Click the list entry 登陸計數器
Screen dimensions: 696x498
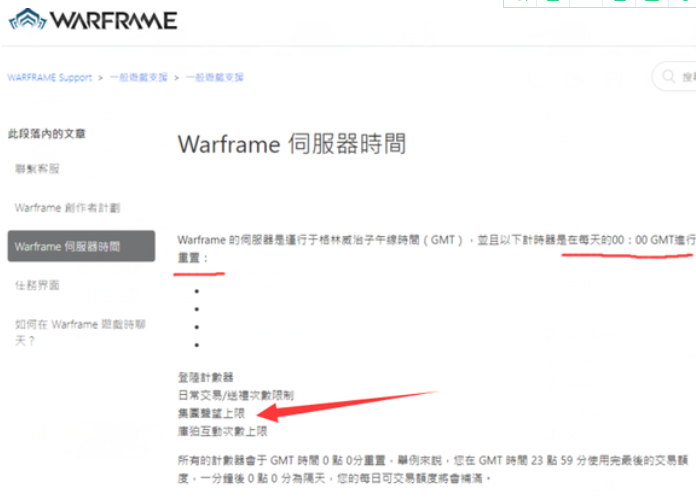click(x=206, y=377)
